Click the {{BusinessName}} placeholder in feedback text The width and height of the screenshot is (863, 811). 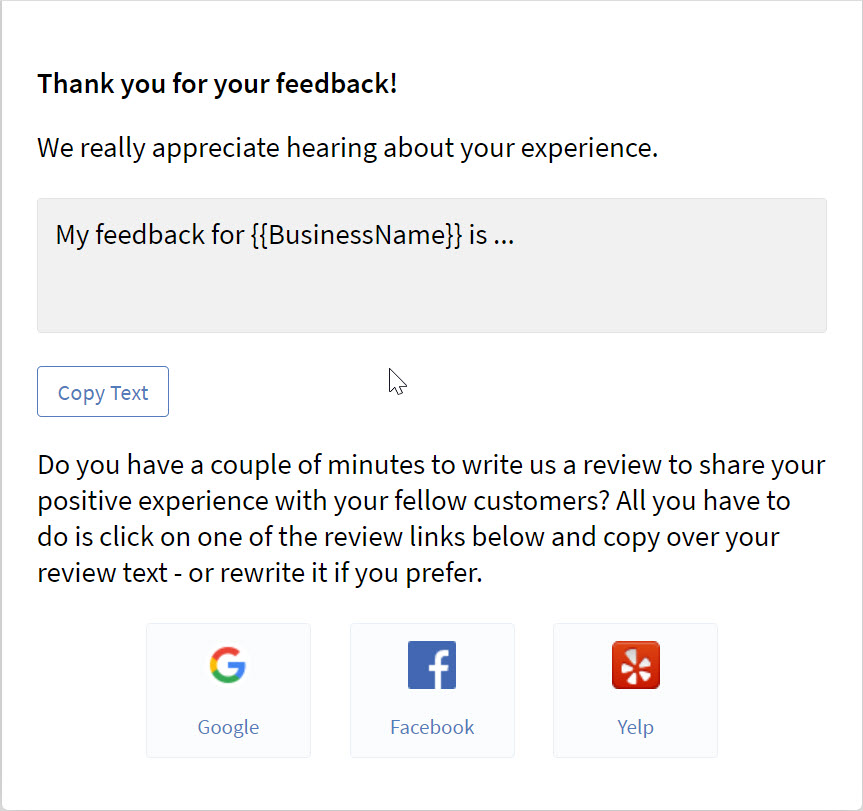(357, 235)
